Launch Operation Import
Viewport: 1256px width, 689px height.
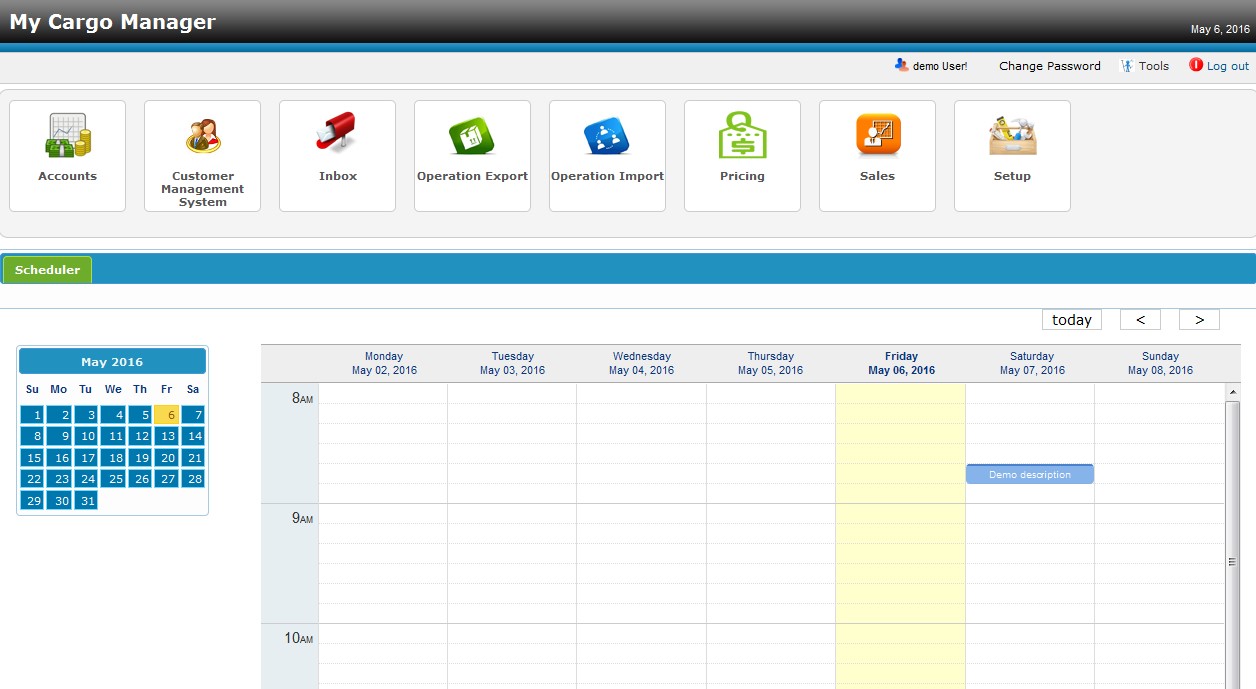click(607, 155)
